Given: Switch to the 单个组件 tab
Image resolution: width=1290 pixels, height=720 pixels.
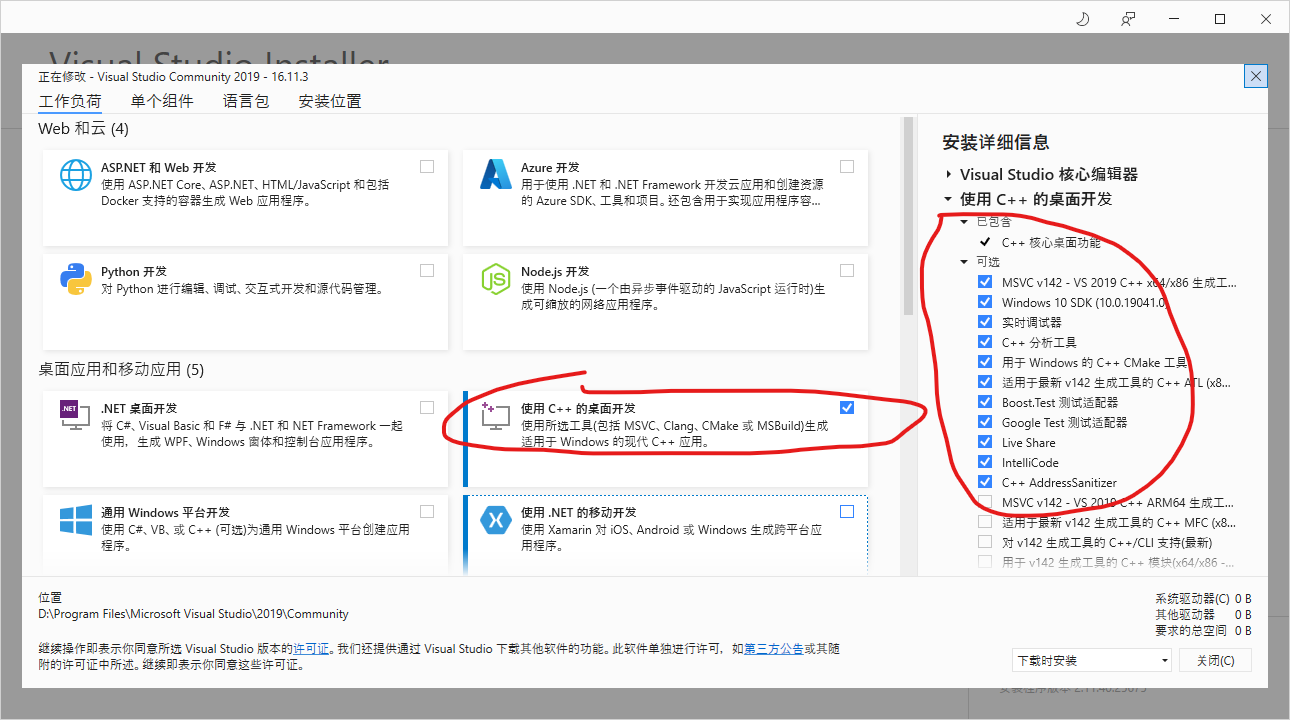Looking at the screenshot, I should point(162,101).
